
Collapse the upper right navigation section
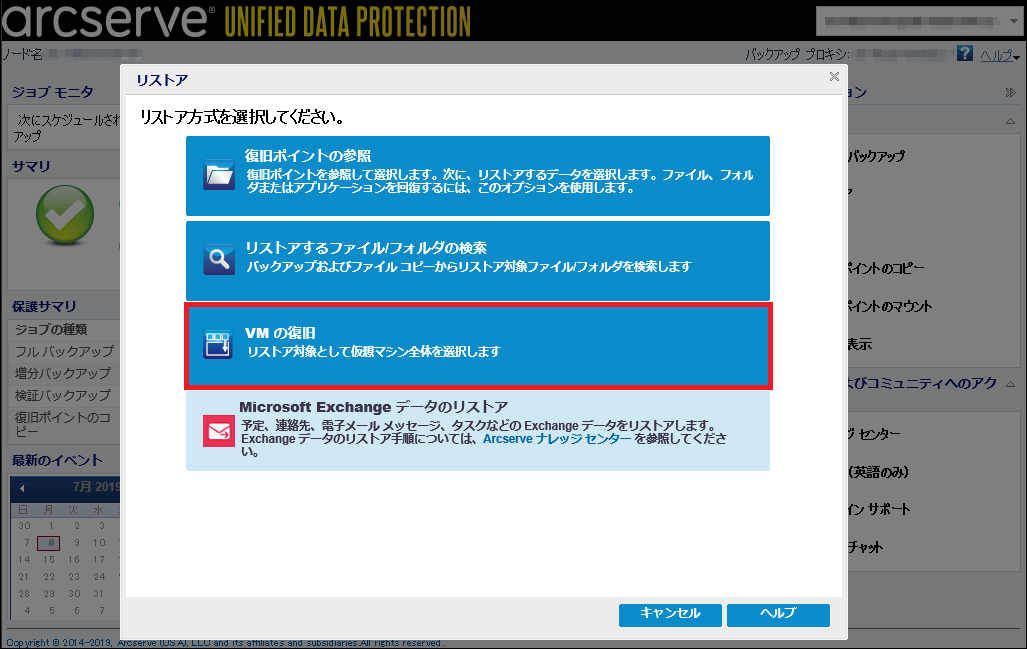(x=1011, y=121)
